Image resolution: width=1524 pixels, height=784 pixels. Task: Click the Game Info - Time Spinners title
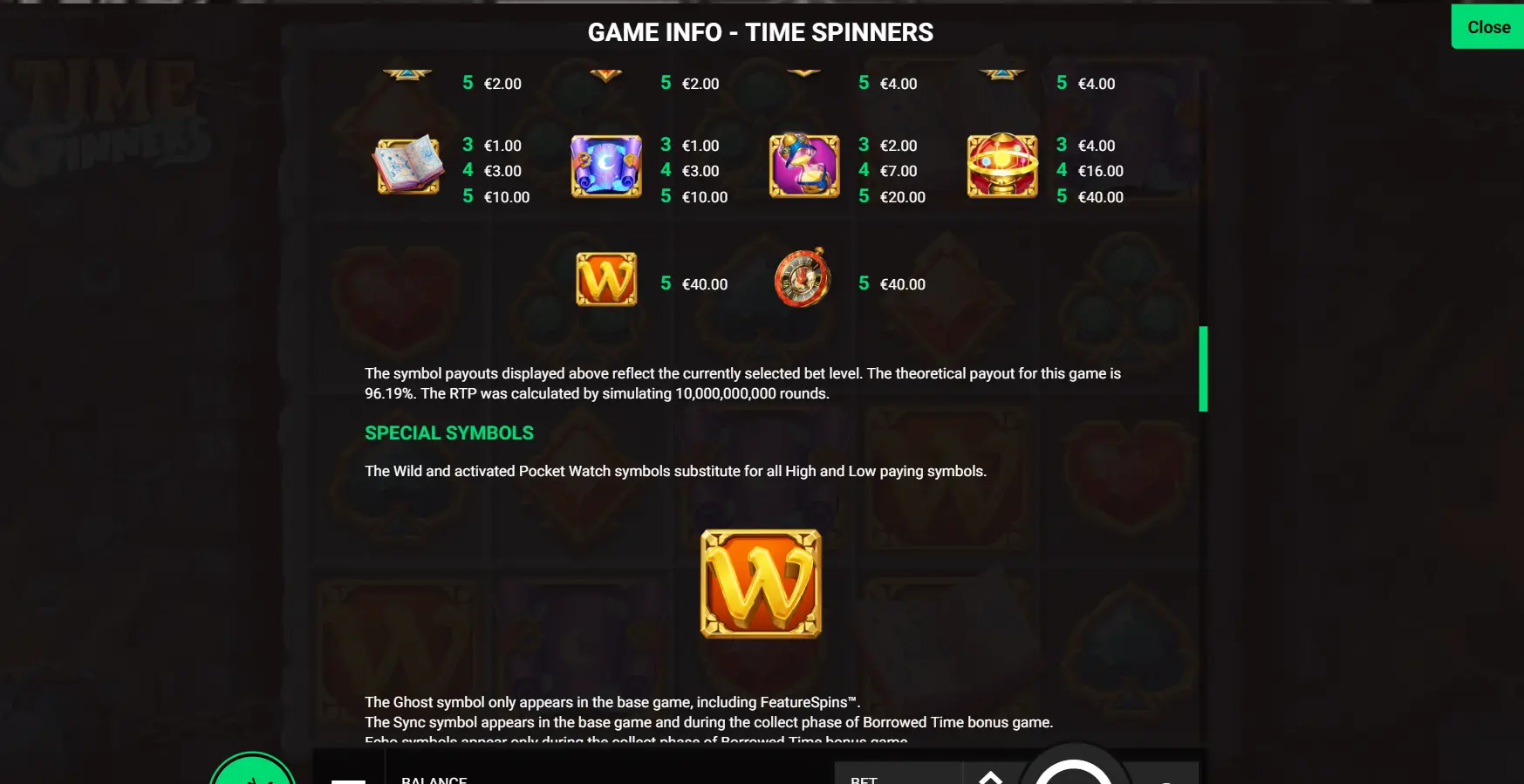click(761, 32)
